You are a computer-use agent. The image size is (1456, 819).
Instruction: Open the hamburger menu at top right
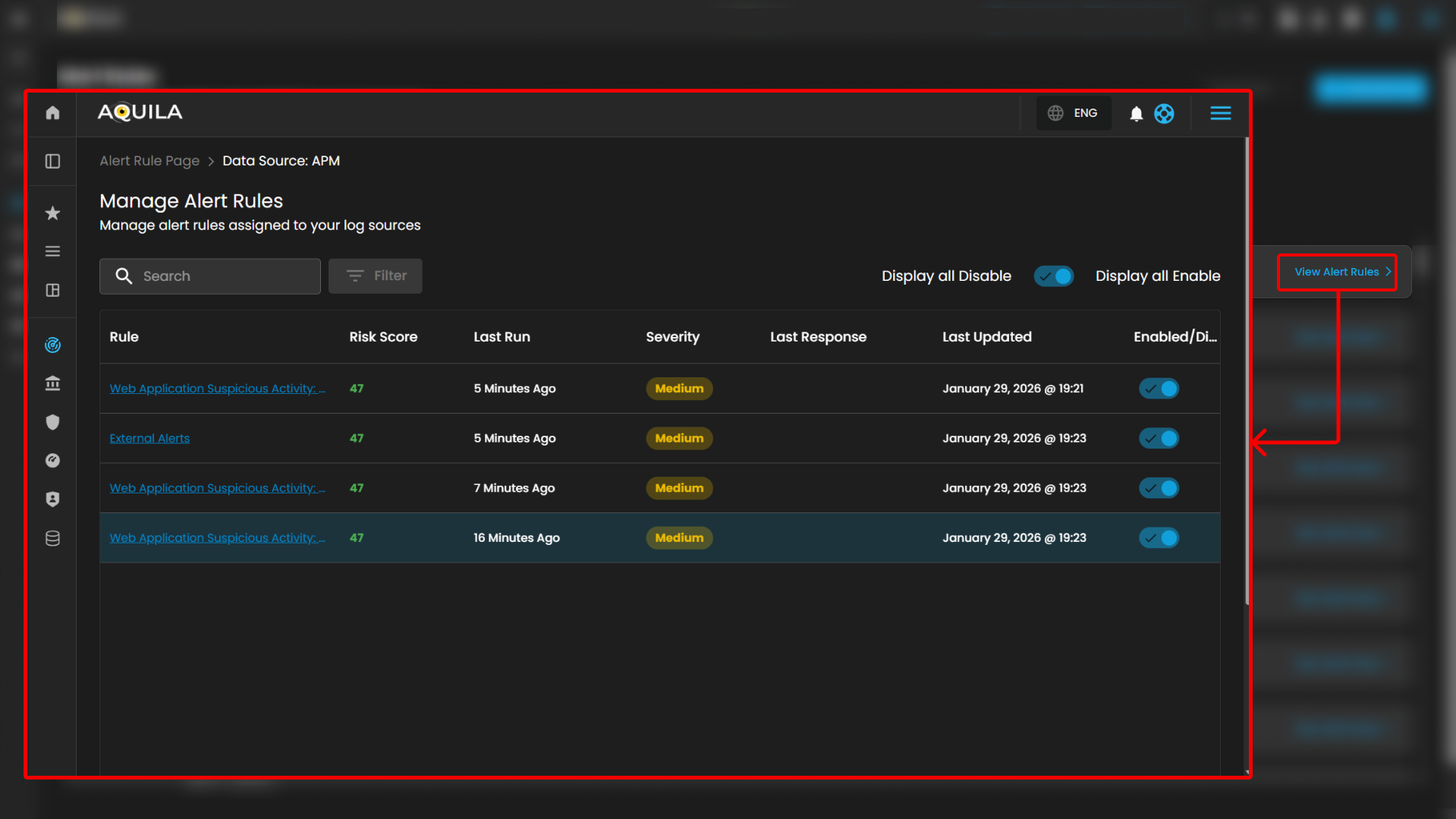(1220, 113)
